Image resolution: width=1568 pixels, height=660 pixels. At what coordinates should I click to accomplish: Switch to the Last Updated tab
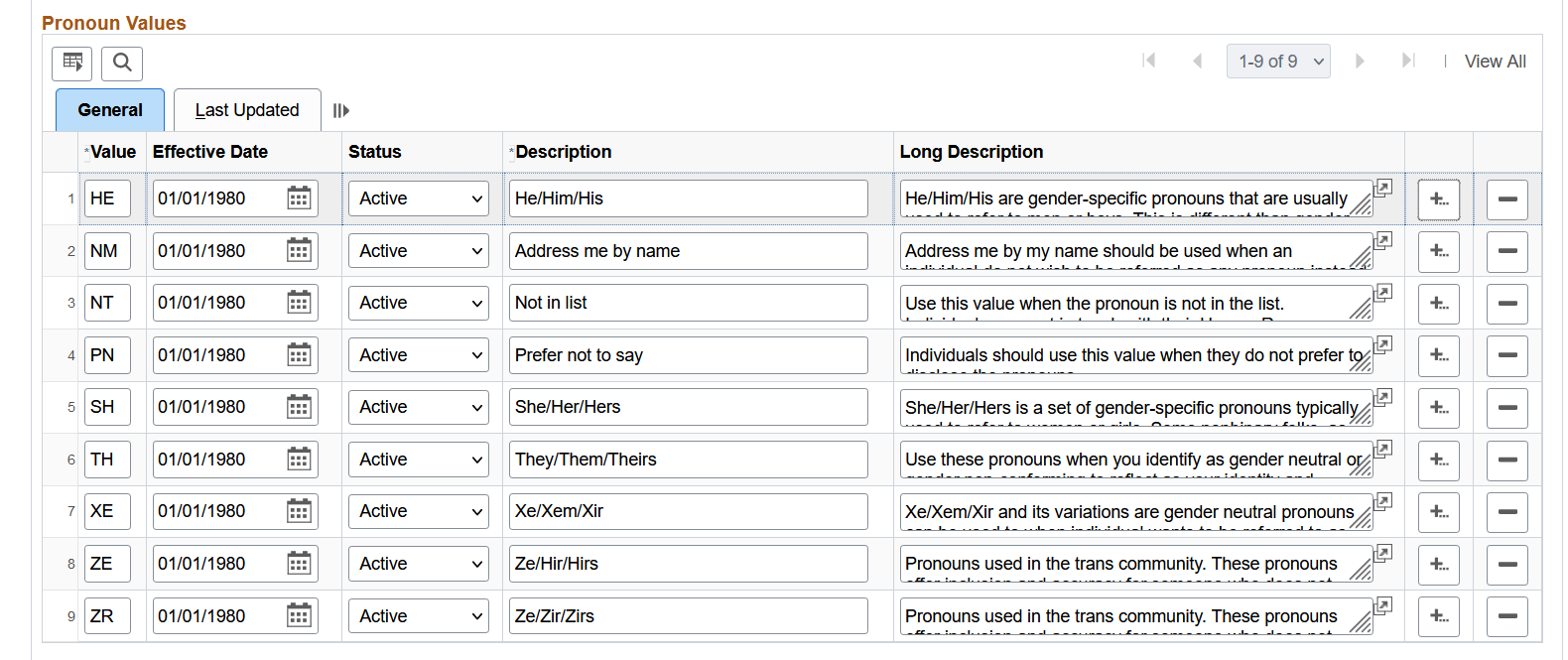pyautogui.click(x=247, y=110)
